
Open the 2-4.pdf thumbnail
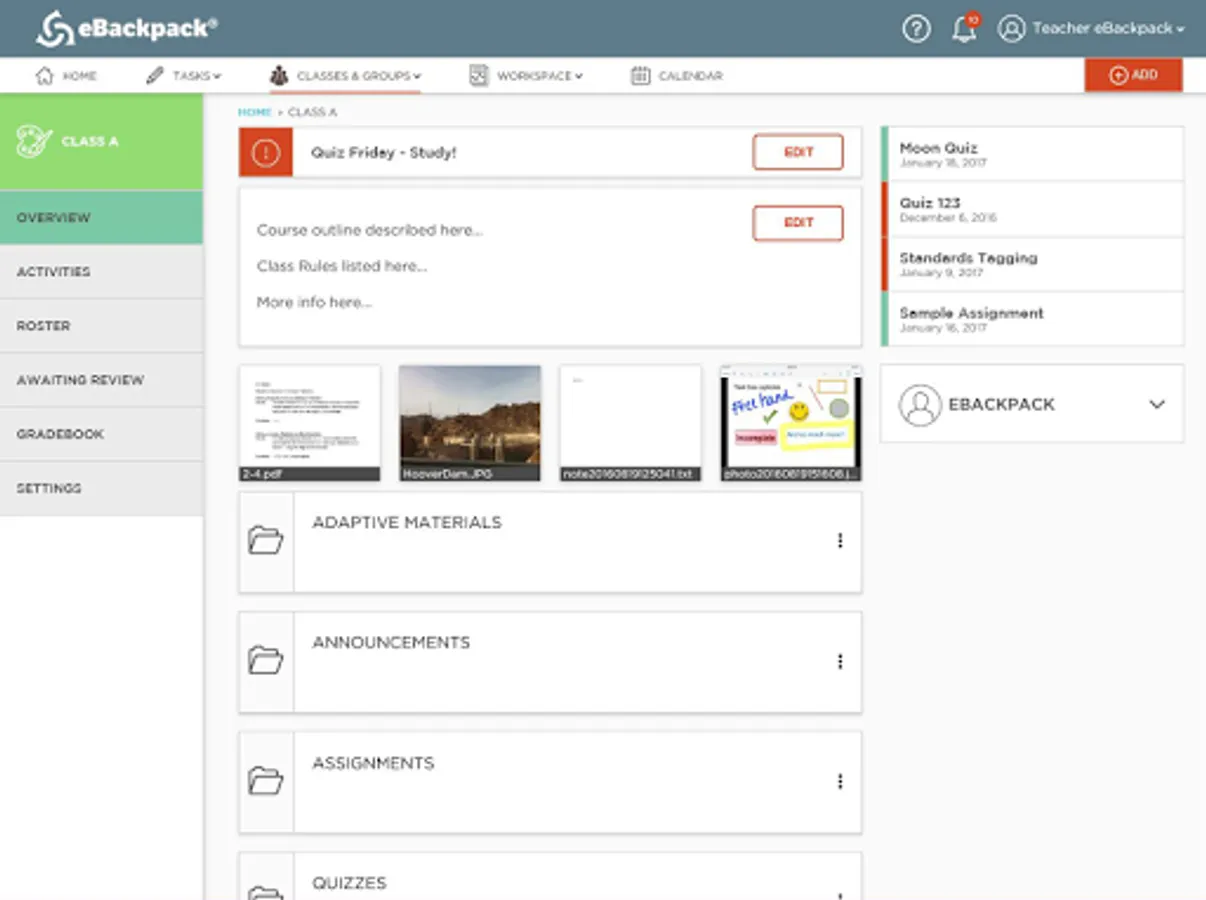[x=310, y=423]
